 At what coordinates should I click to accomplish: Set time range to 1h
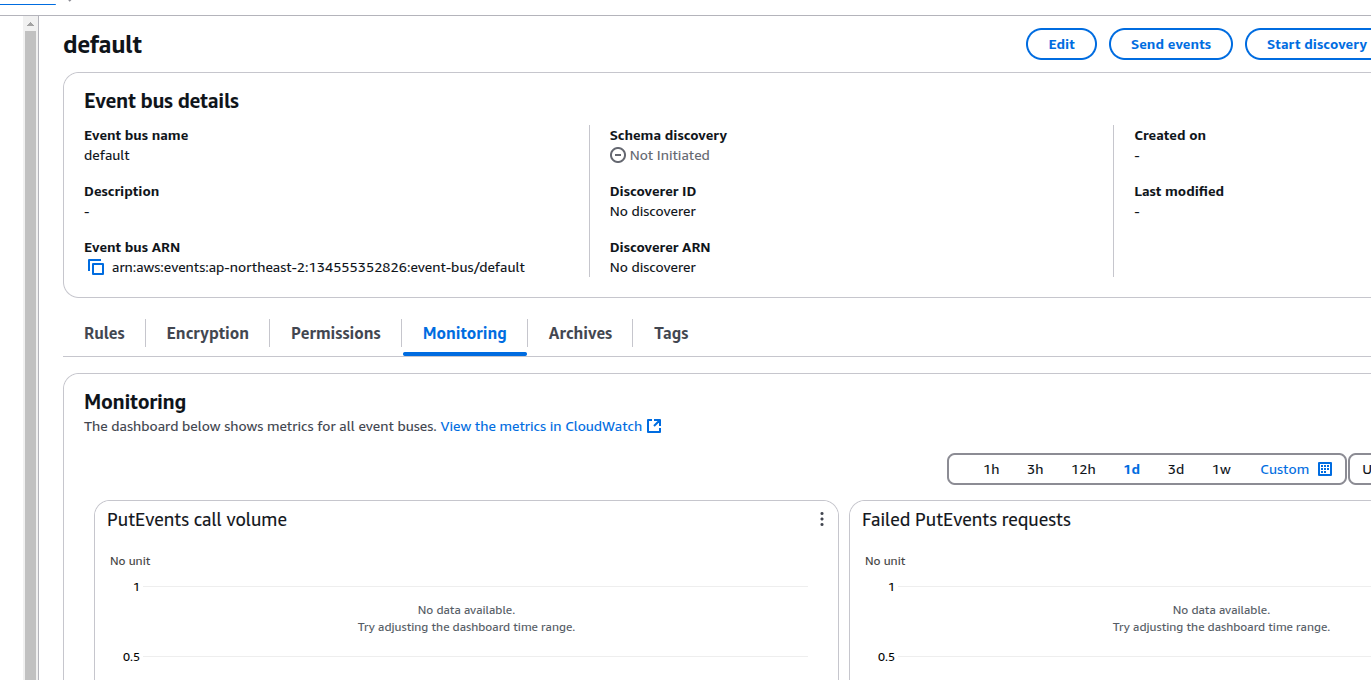[991, 469]
